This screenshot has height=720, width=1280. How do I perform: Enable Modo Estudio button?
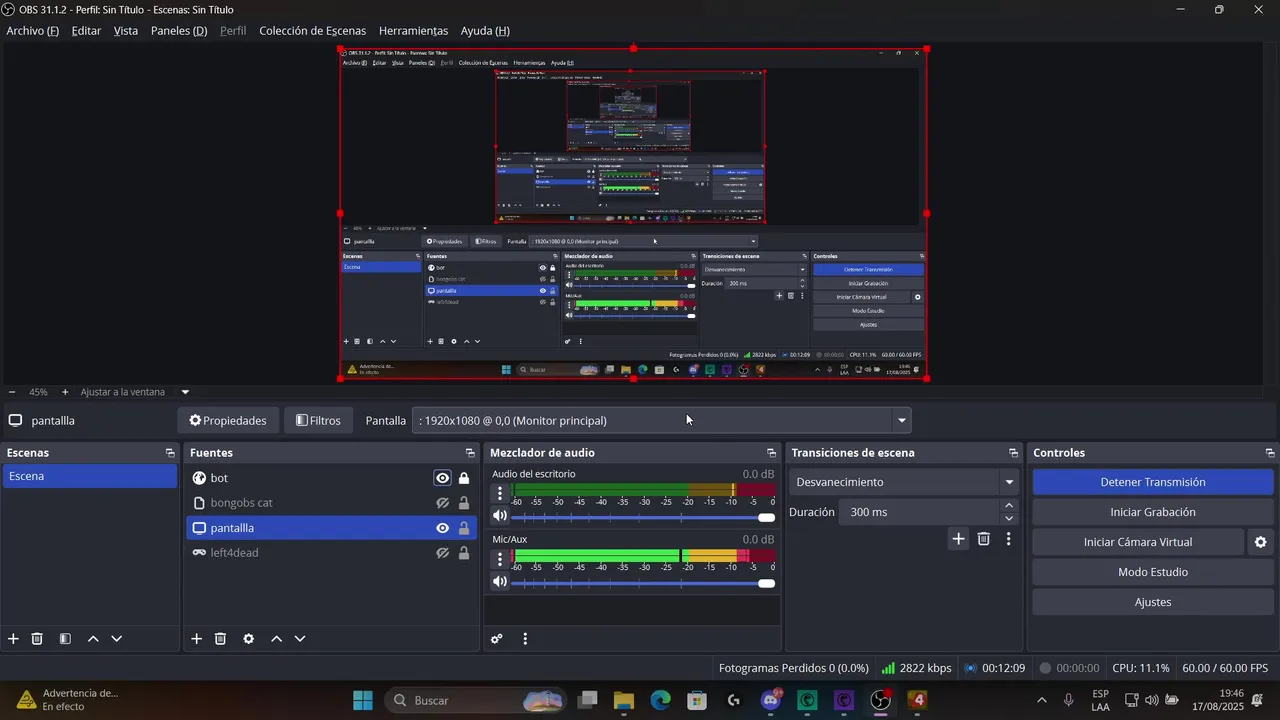(1153, 572)
